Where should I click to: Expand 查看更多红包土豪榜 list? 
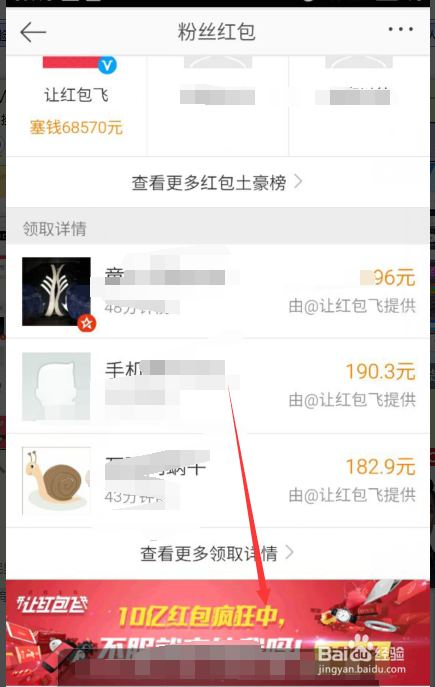tap(218, 182)
